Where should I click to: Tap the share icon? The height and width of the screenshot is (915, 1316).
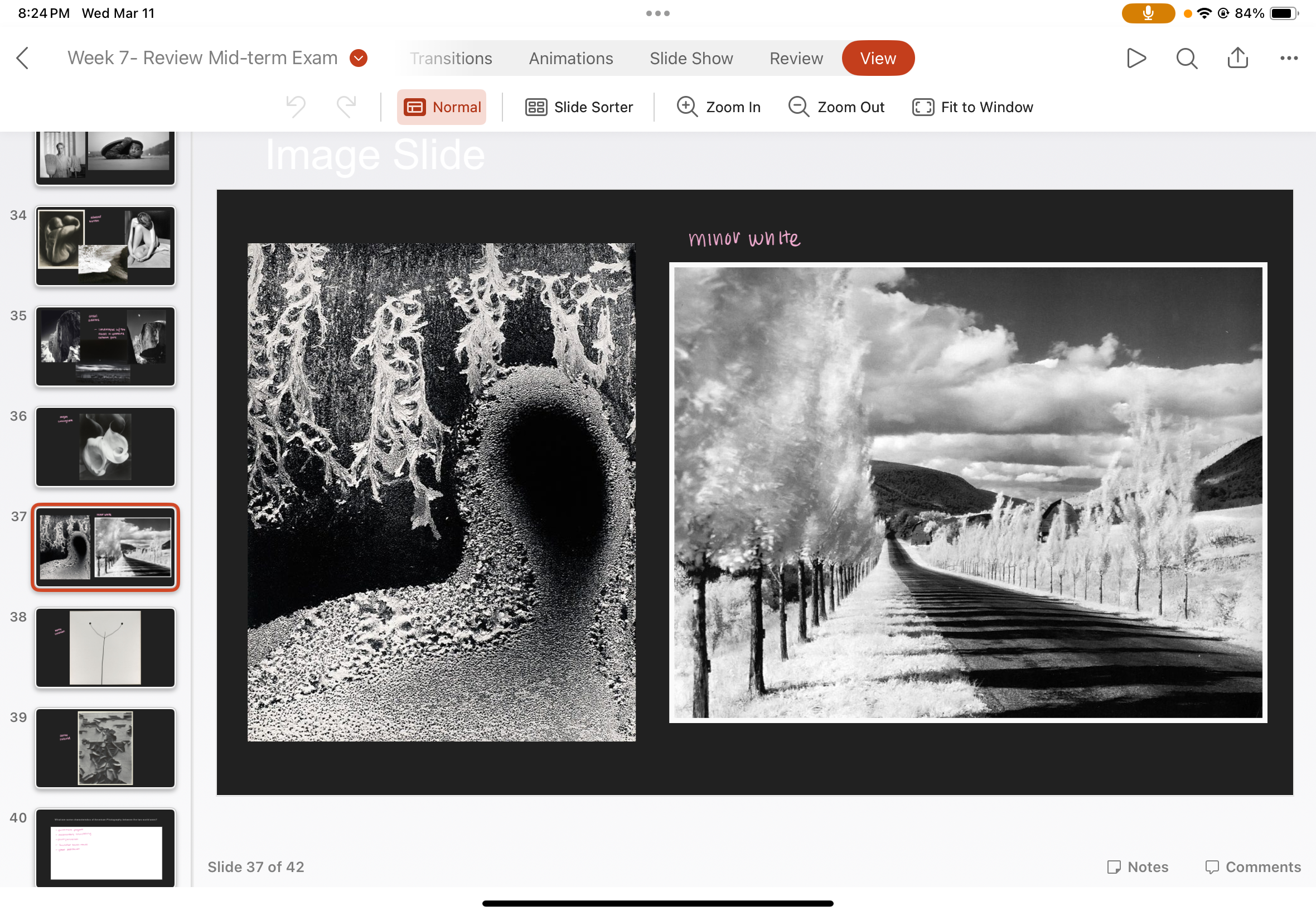[1237, 58]
